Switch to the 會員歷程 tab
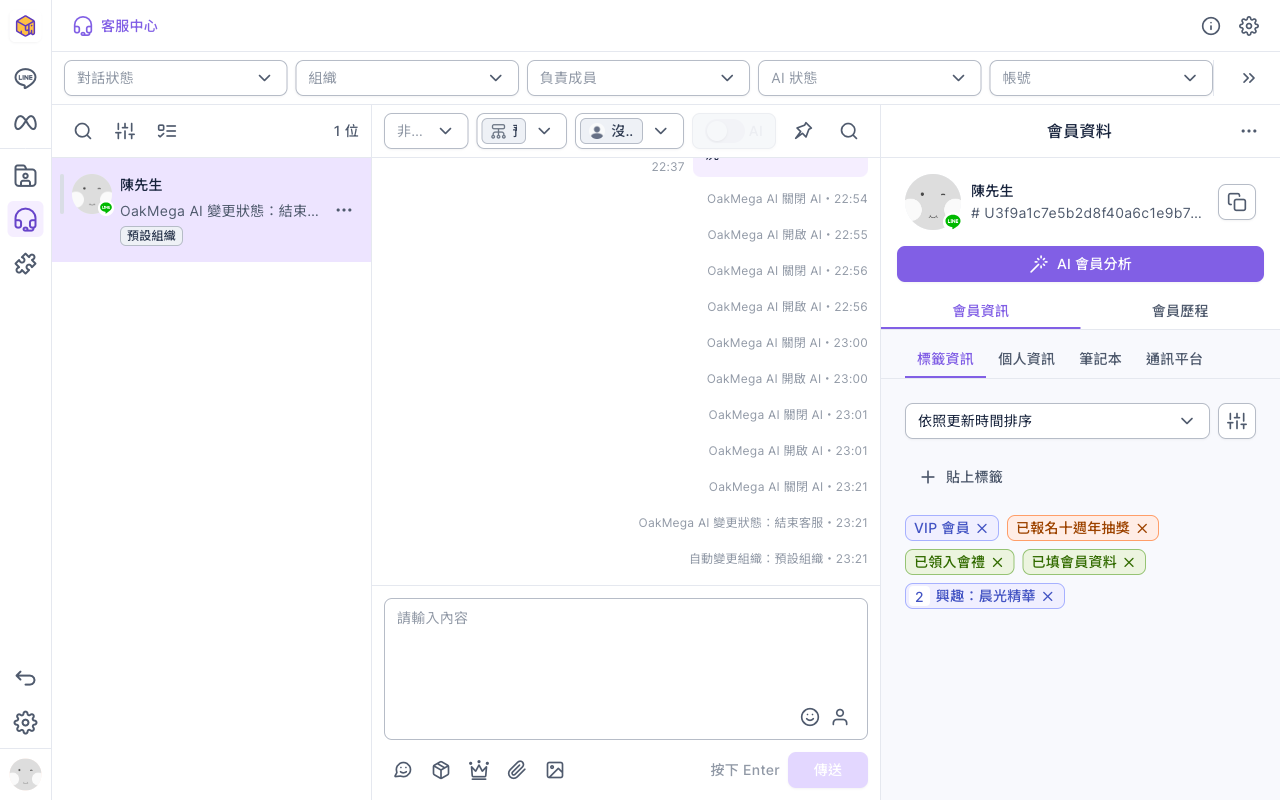 pyautogui.click(x=1180, y=311)
